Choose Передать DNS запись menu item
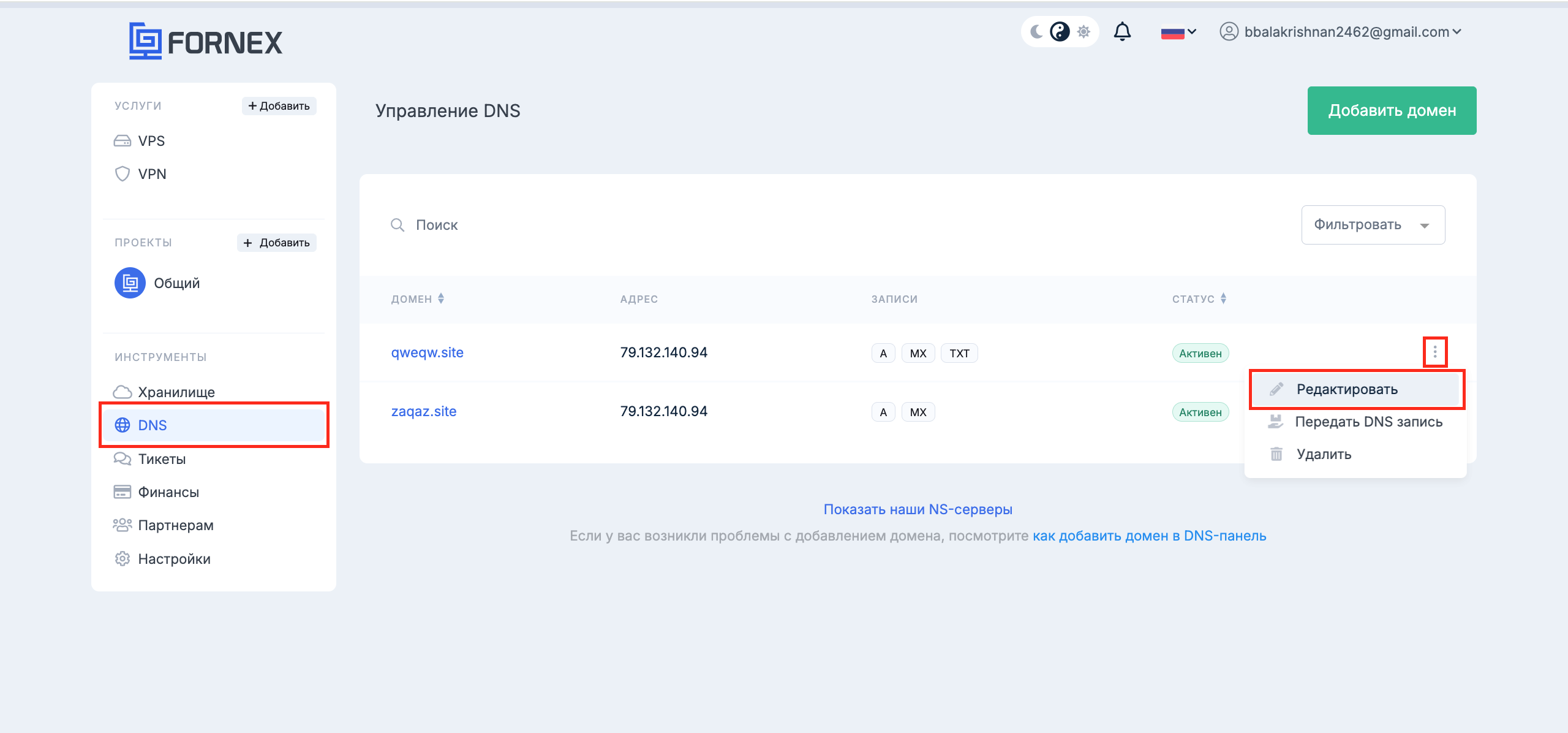 click(x=1356, y=422)
